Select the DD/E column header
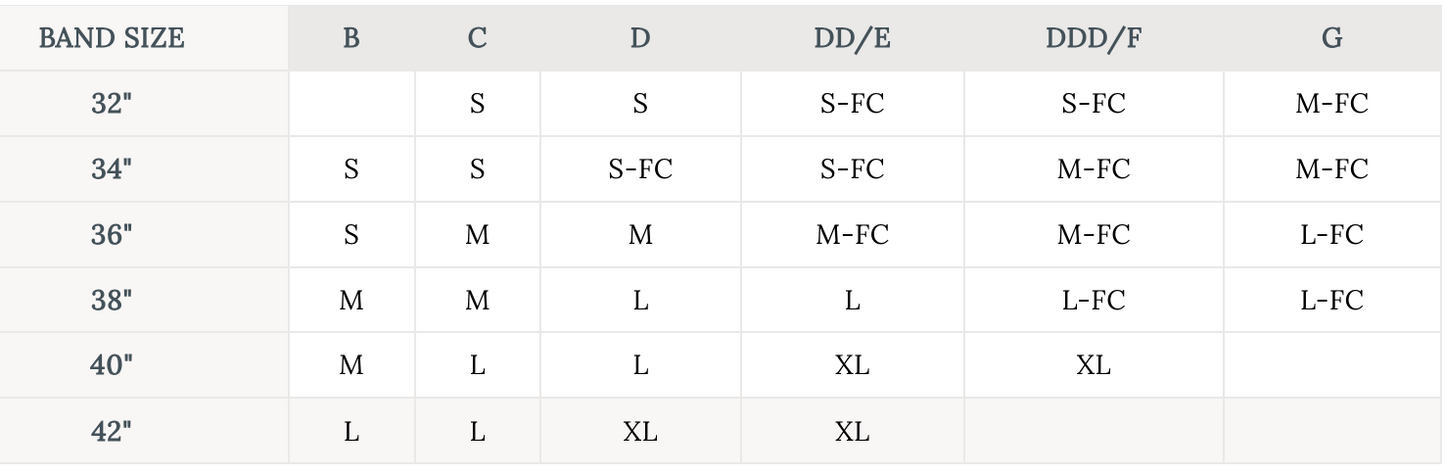 852,39
